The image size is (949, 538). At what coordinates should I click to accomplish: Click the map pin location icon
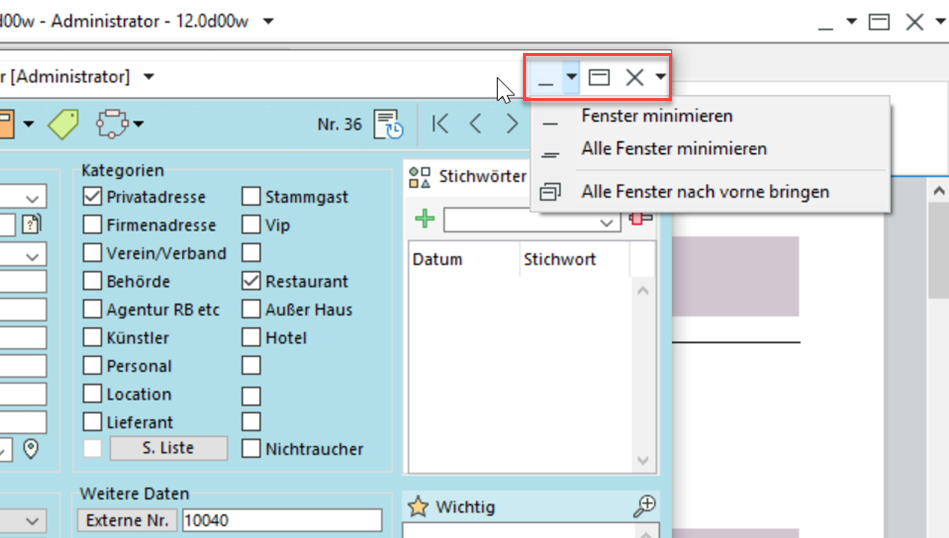pos(31,449)
